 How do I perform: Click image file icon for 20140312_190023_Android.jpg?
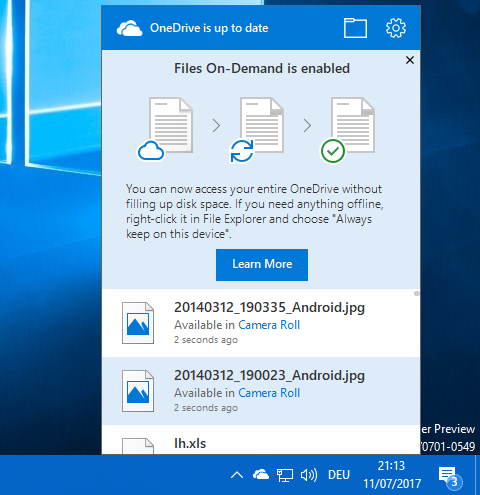click(138, 391)
